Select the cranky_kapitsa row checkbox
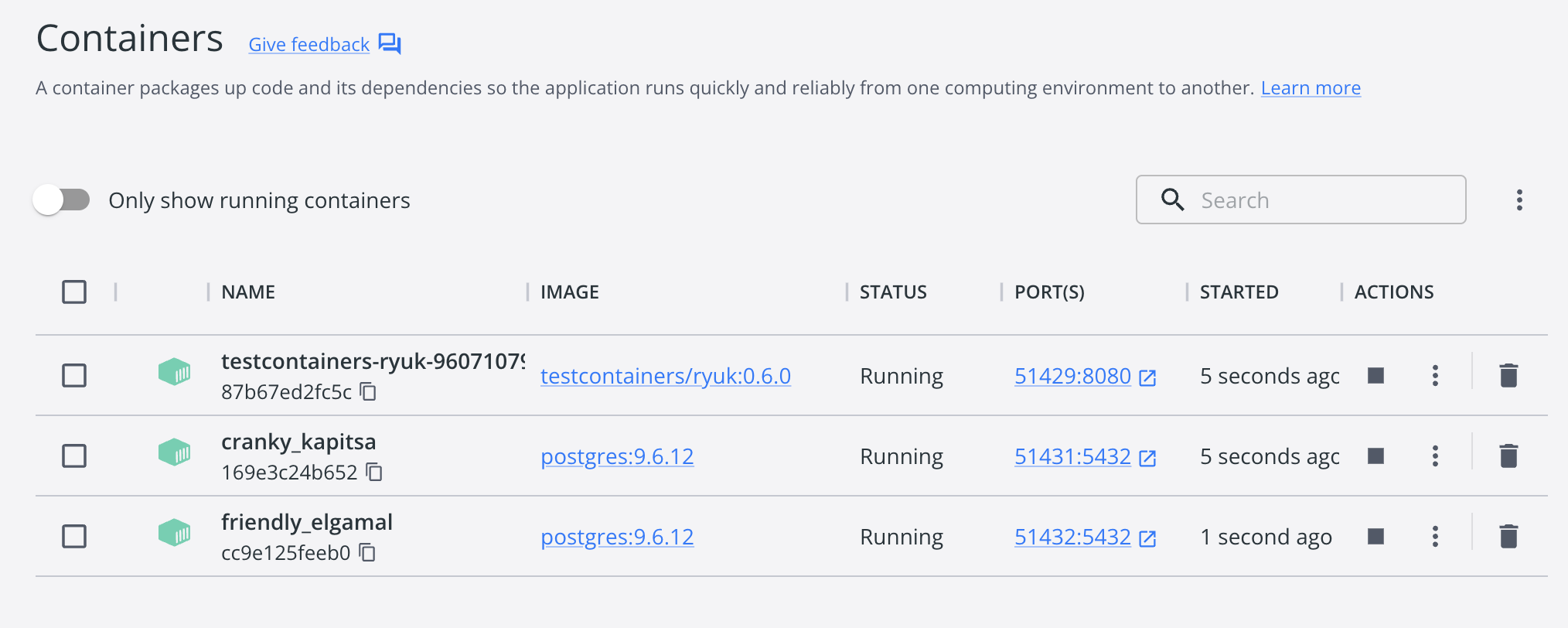The image size is (1568, 628). point(74,456)
